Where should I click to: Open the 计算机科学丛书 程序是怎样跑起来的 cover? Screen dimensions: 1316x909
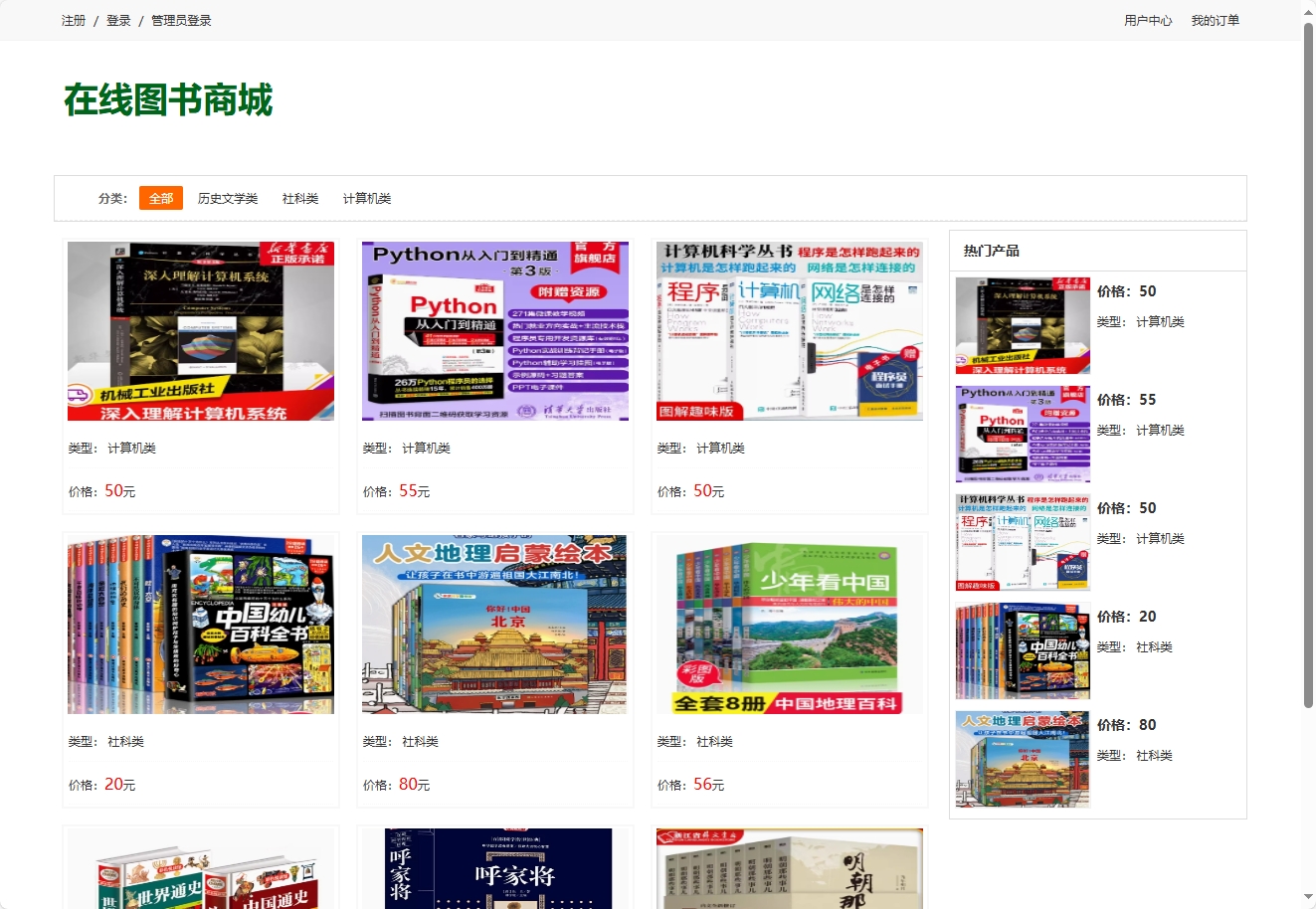coord(789,330)
